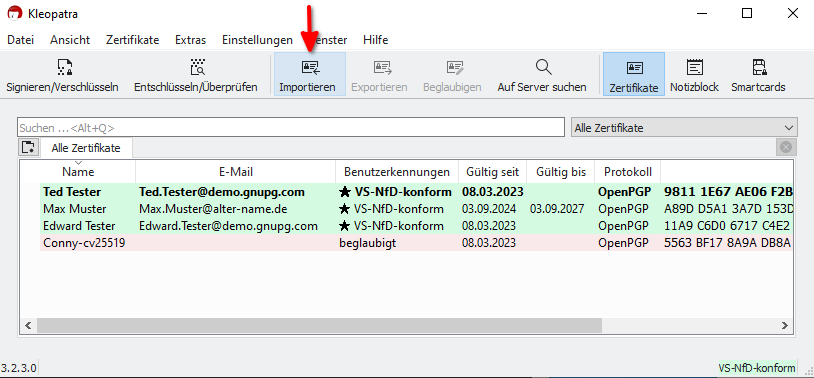This screenshot has width=814, height=378.
Task: Open the Einstellungen menu
Action: [x=257, y=40]
